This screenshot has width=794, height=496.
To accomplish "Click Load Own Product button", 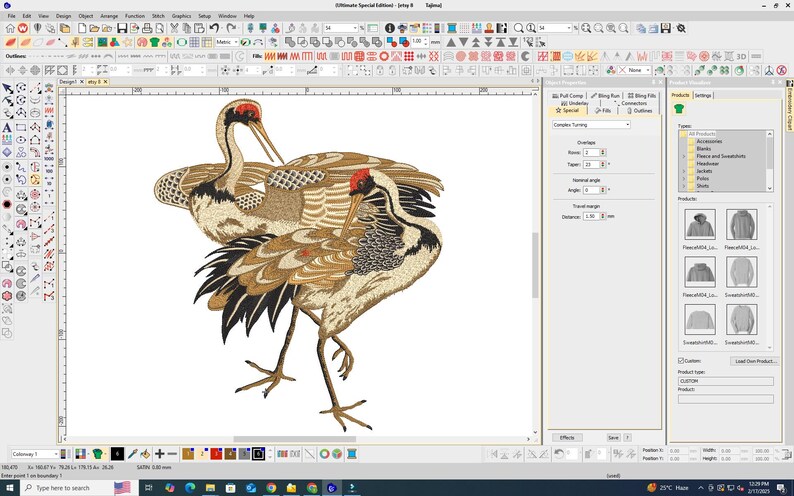I will pos(755,361).
